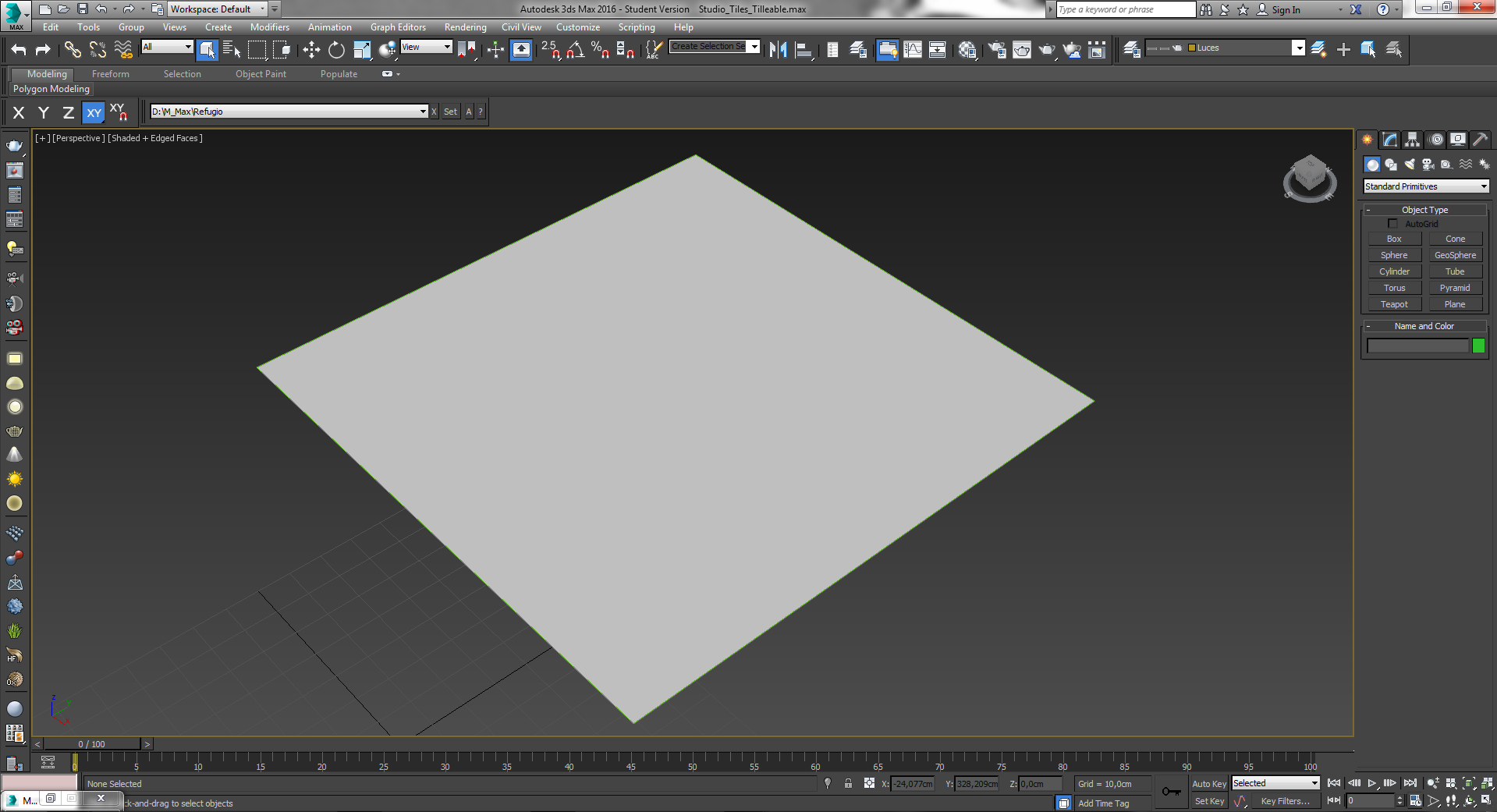Screen dimensions: 1497x812
Task: Click the Plane primitive button
Action: [x=1454, y=304]
